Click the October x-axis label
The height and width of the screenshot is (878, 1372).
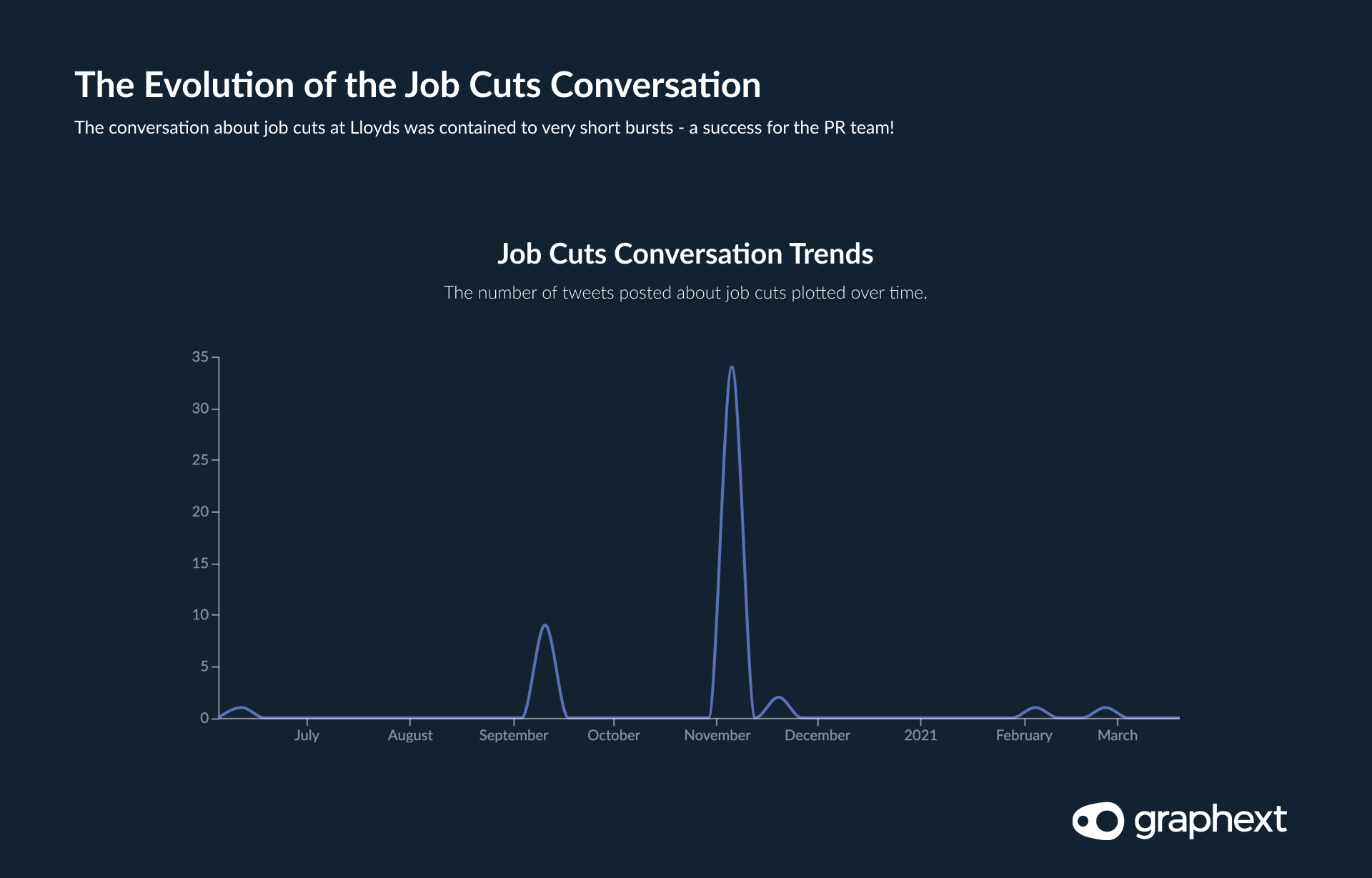614,735
